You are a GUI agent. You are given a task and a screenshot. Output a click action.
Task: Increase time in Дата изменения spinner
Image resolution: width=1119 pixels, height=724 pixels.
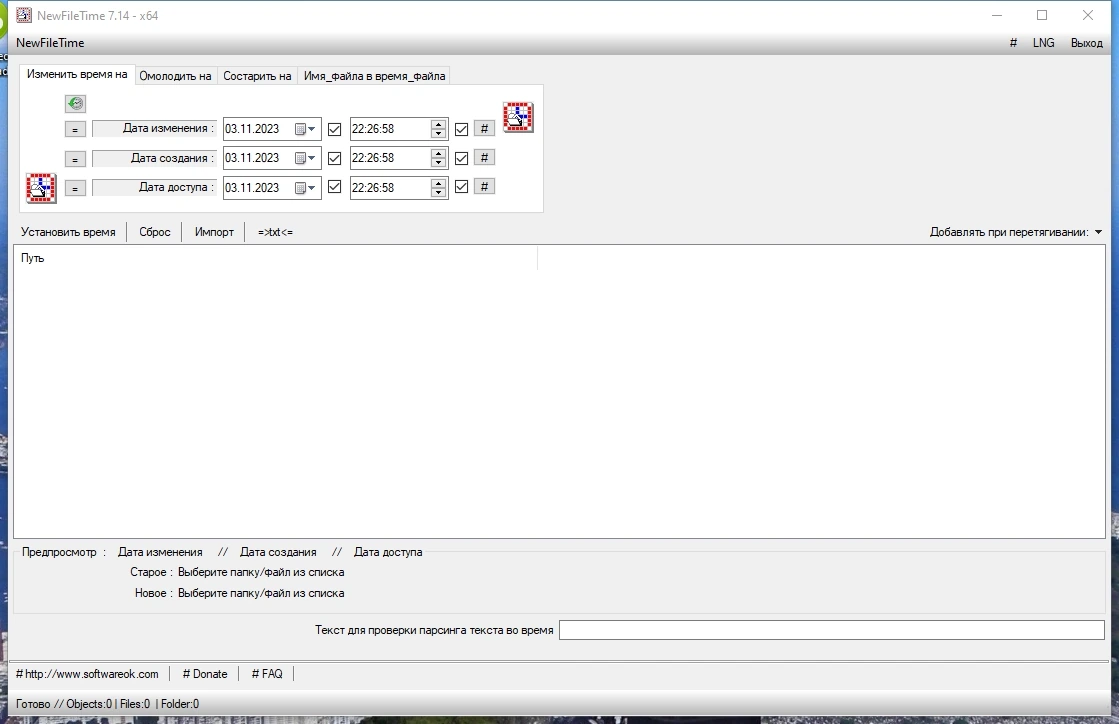(439, 125)
